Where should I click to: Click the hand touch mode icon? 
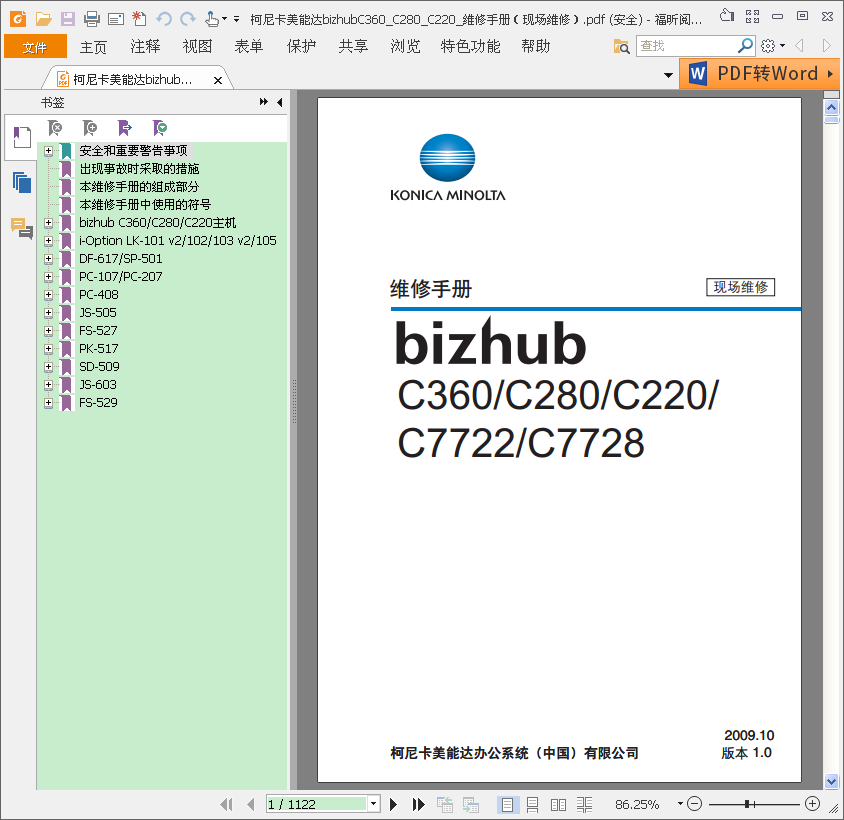click(212, 19)
